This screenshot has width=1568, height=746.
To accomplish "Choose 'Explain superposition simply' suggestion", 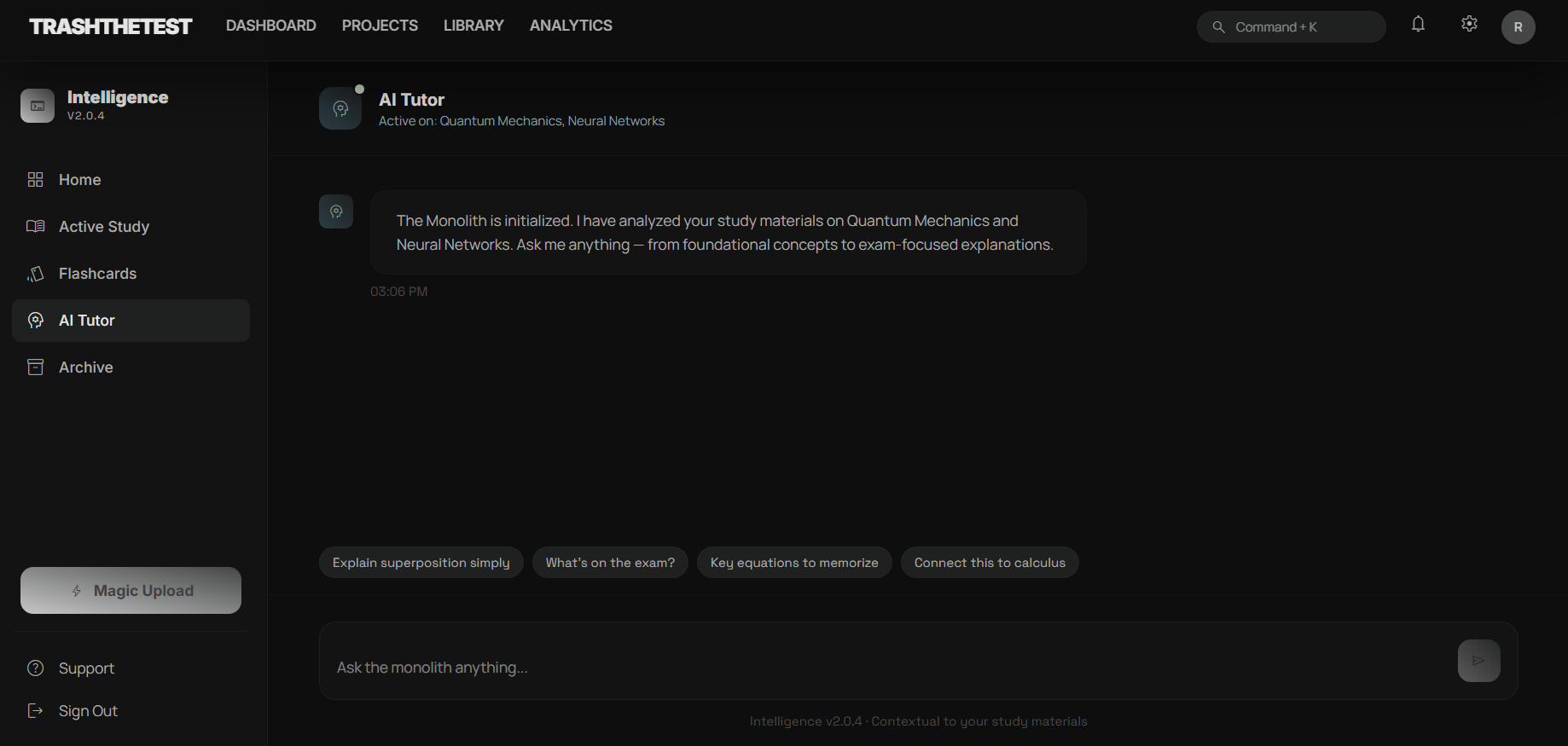I will (x=421, y=563).
